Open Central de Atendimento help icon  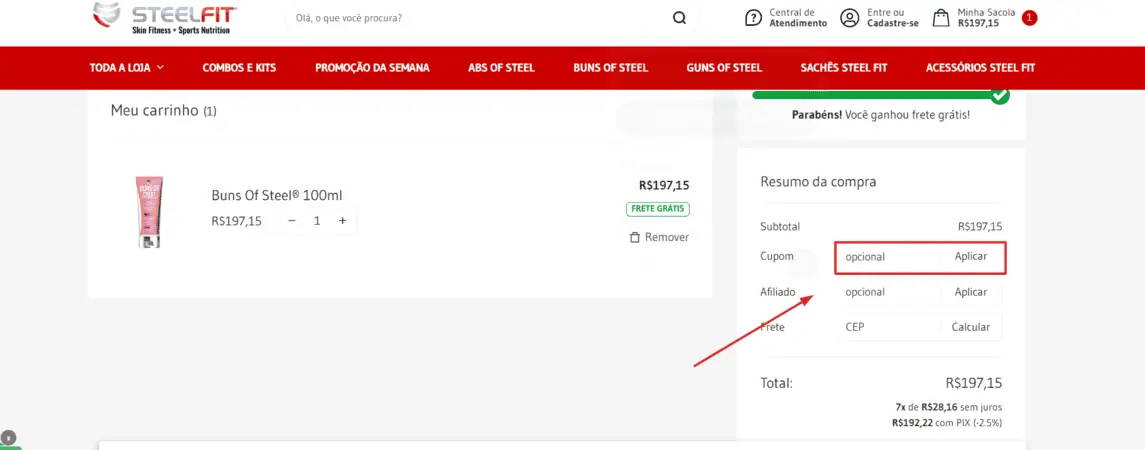pos(753,18)
